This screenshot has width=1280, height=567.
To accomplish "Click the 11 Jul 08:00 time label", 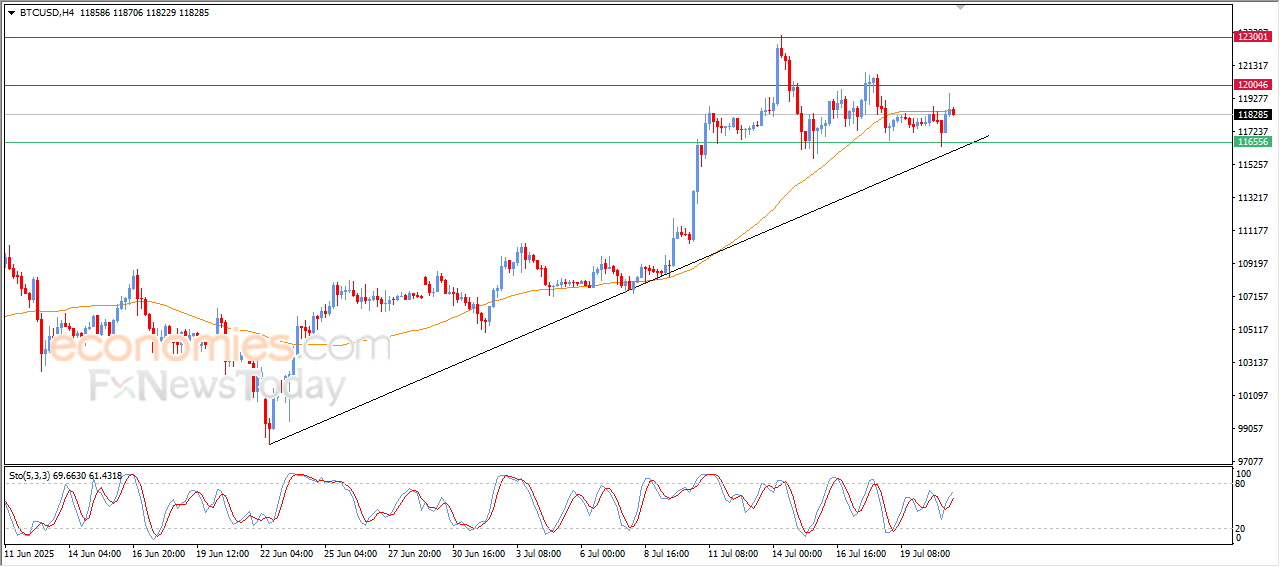I will [735, 552].
